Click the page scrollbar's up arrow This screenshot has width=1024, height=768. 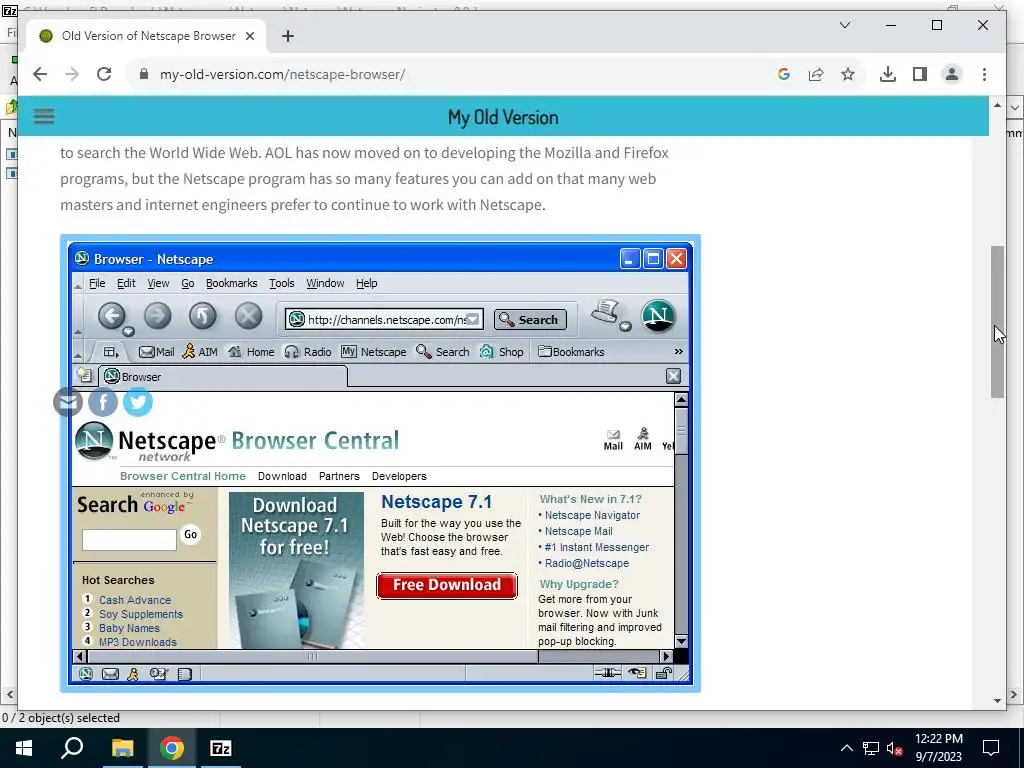click(x=997, y=106)
